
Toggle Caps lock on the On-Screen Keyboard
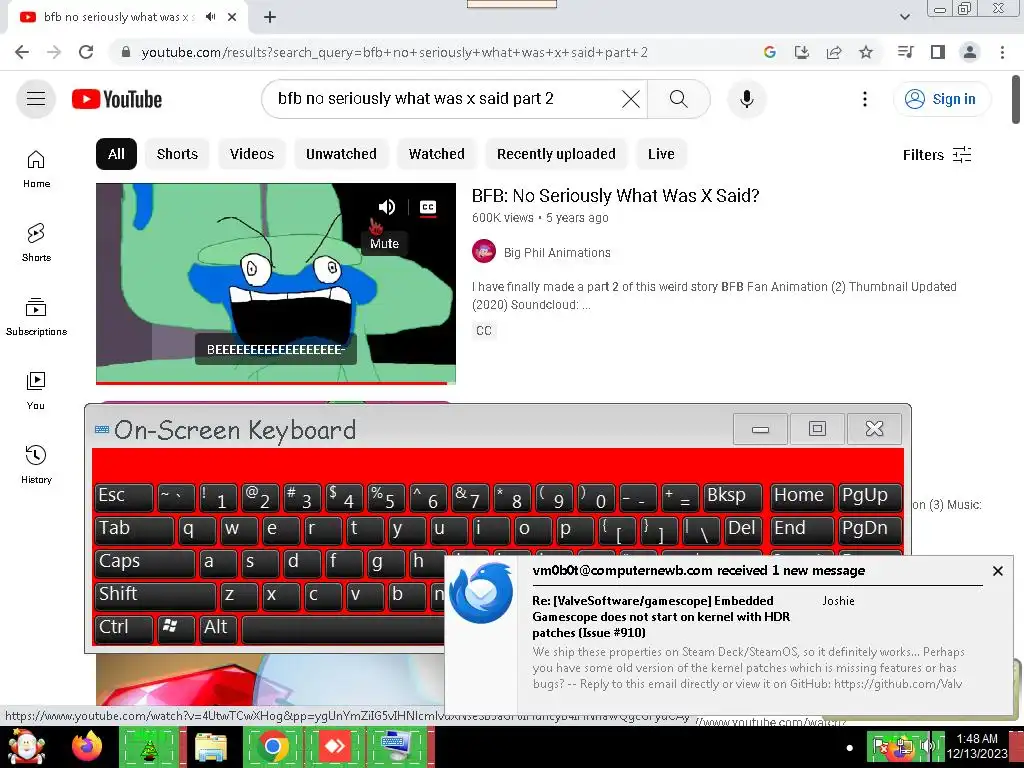pyautogui.click(x=144, y=563)
